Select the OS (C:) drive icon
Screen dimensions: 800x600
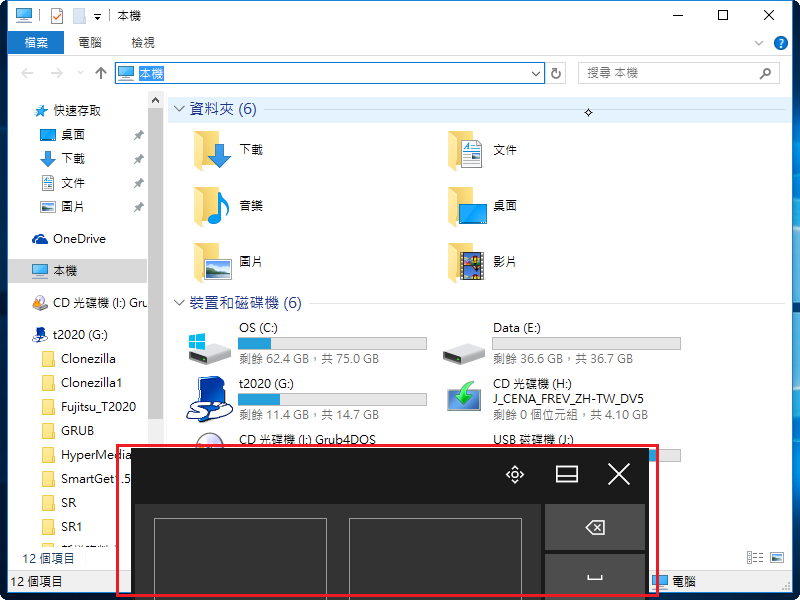tap(209, 346)
